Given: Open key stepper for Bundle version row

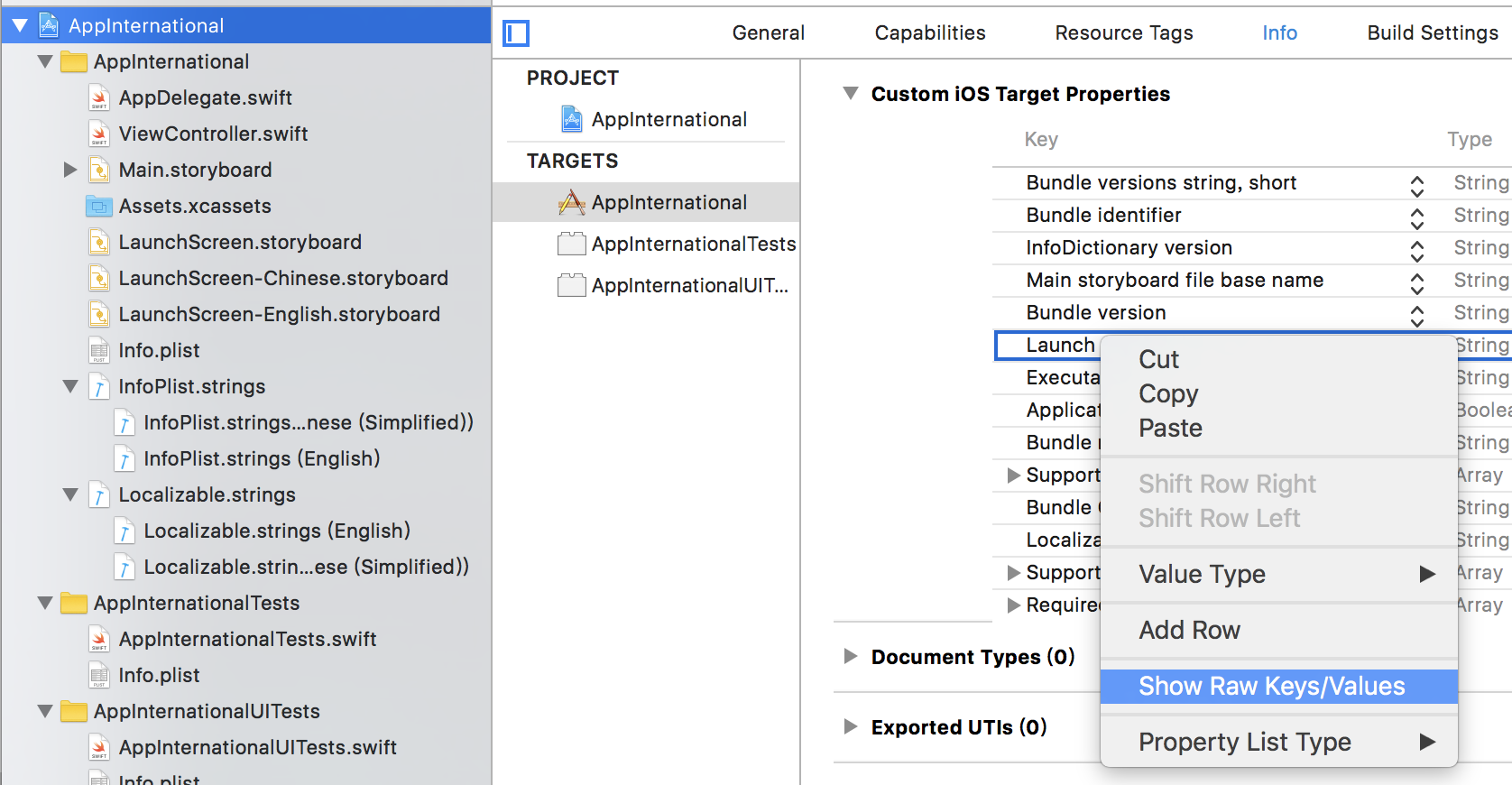Looking at the screenshot, I should click(x=1417, y=316).
